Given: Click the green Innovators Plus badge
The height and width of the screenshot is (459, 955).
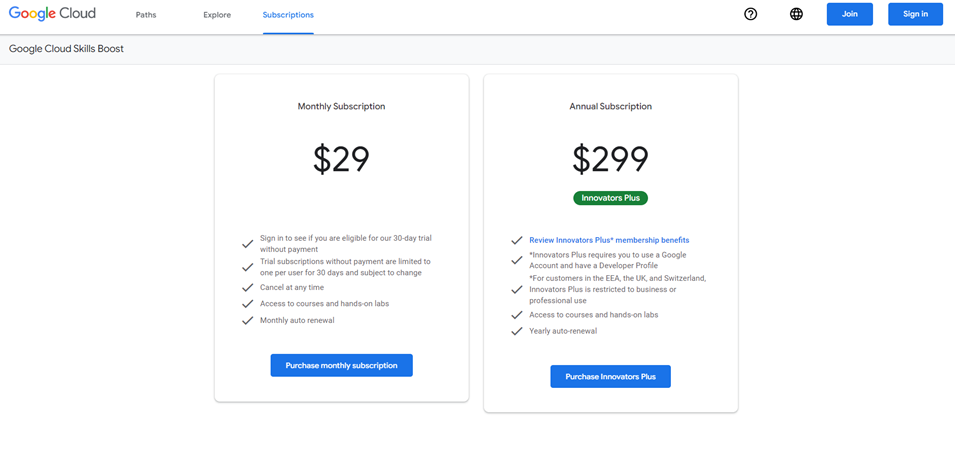Looking at the screenshot, I should pyautogui.click(x=610, y=198).
